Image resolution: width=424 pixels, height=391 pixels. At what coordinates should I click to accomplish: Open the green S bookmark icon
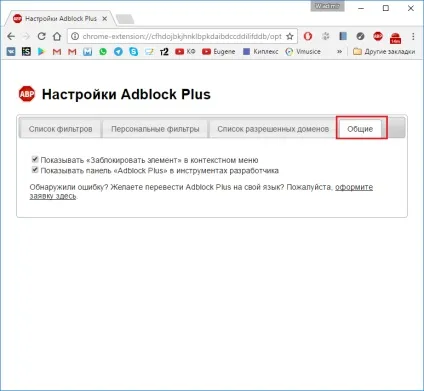(26, 52)
